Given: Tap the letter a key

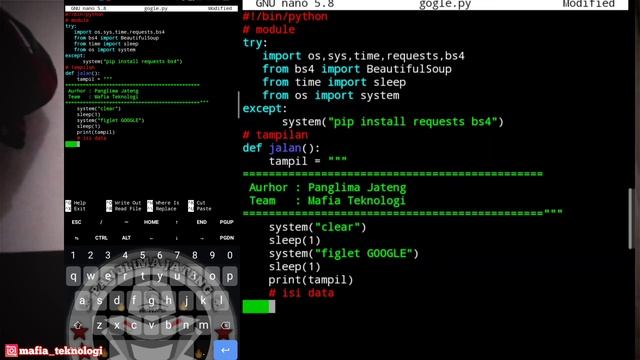Looking at the screenshot, I should [x=82, y=301].
